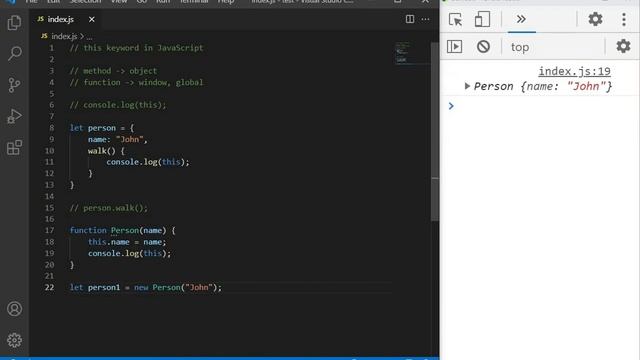Open Run and Debug view
Image resolution: width=640 pixels, height=360 pixels.
pos(14,116)
